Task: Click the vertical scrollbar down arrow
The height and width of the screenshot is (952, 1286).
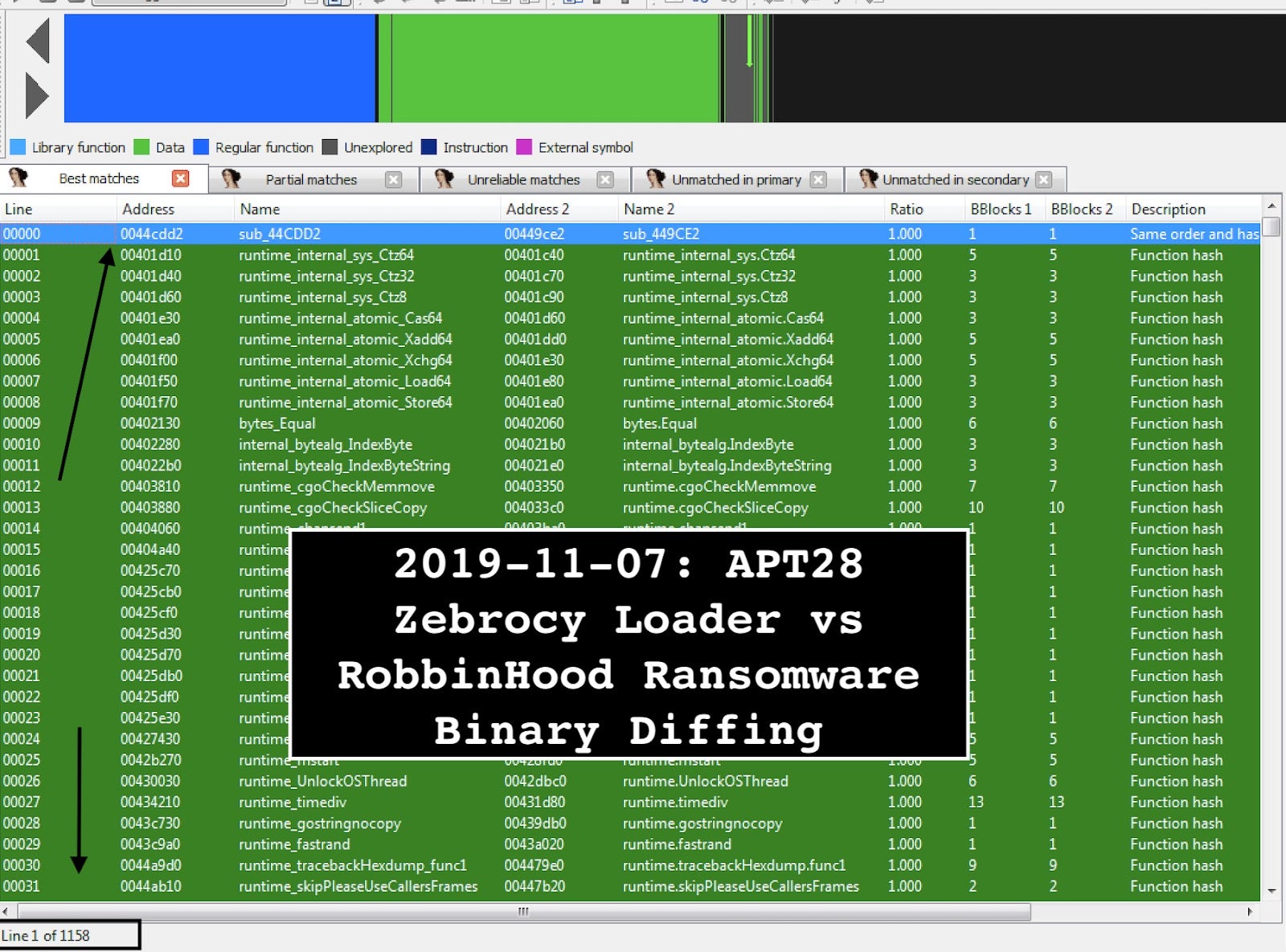Action: tap(1272, 890)
